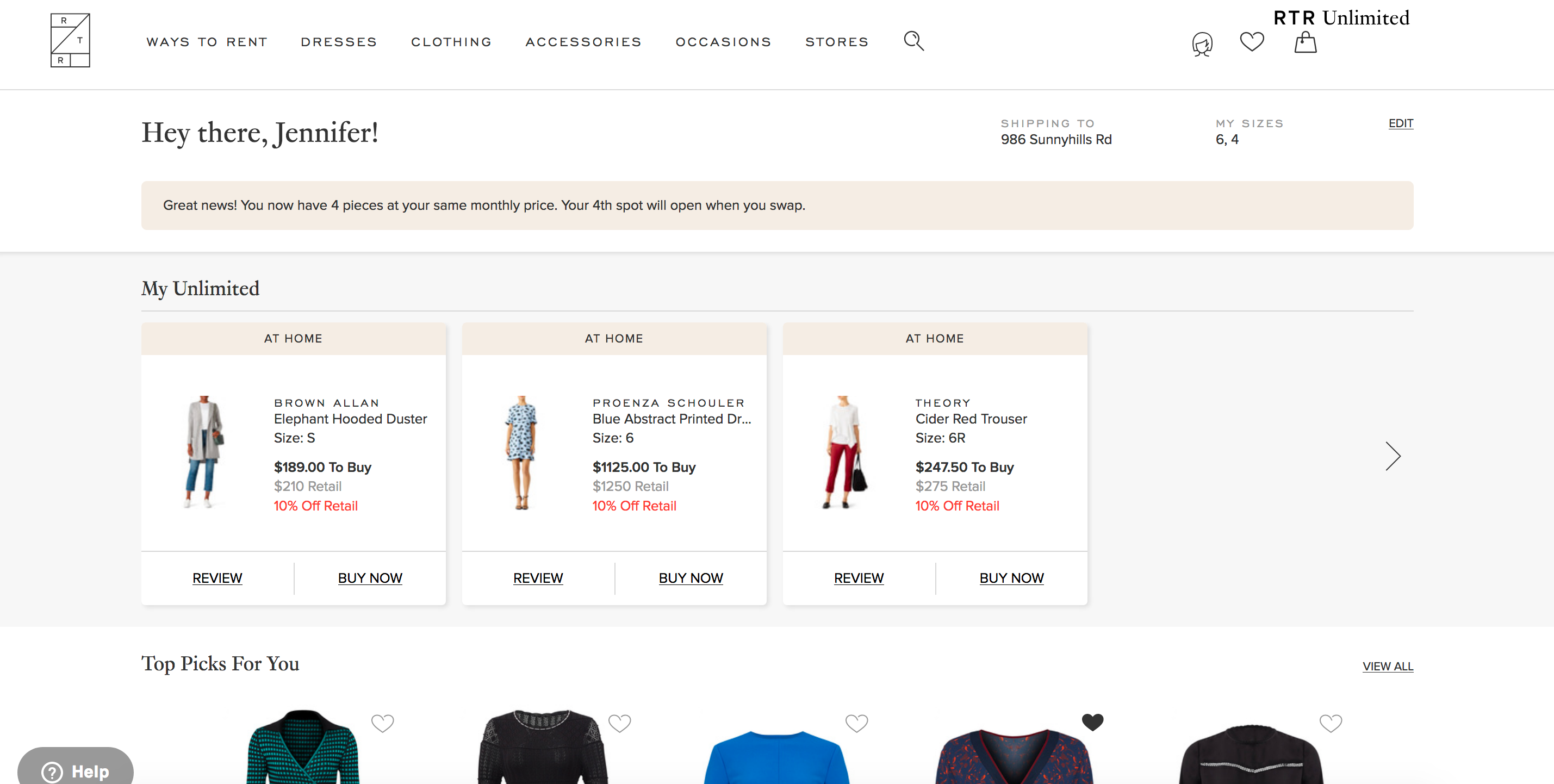Click the RTR Unlimited header link
This screenshot has height=784, width=1554.
coord(1341,18)
